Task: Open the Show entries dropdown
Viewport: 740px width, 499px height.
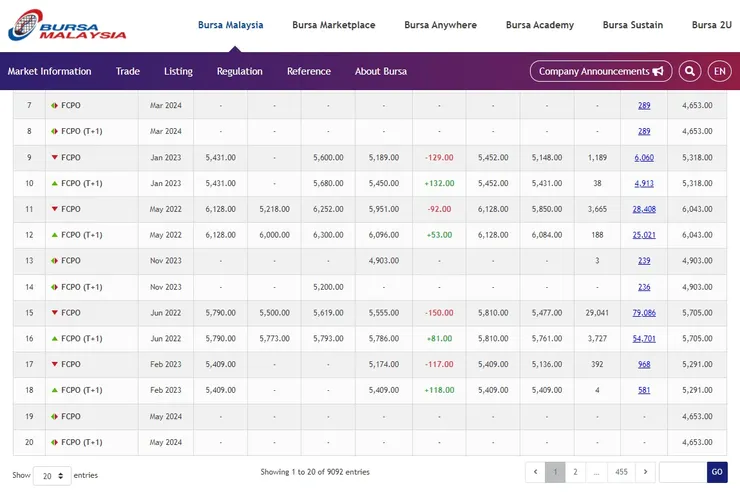Action: [x=52, y=476]
